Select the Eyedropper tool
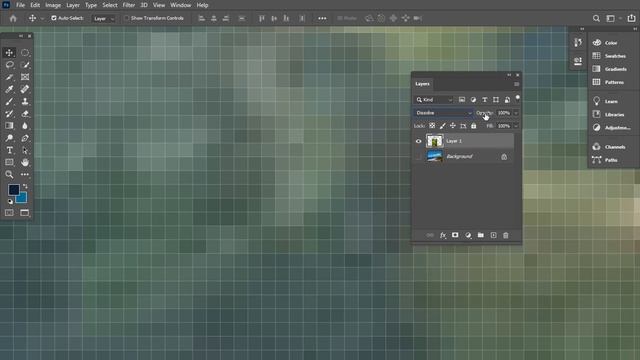This screenshot has height=360, width=640. 9,89
